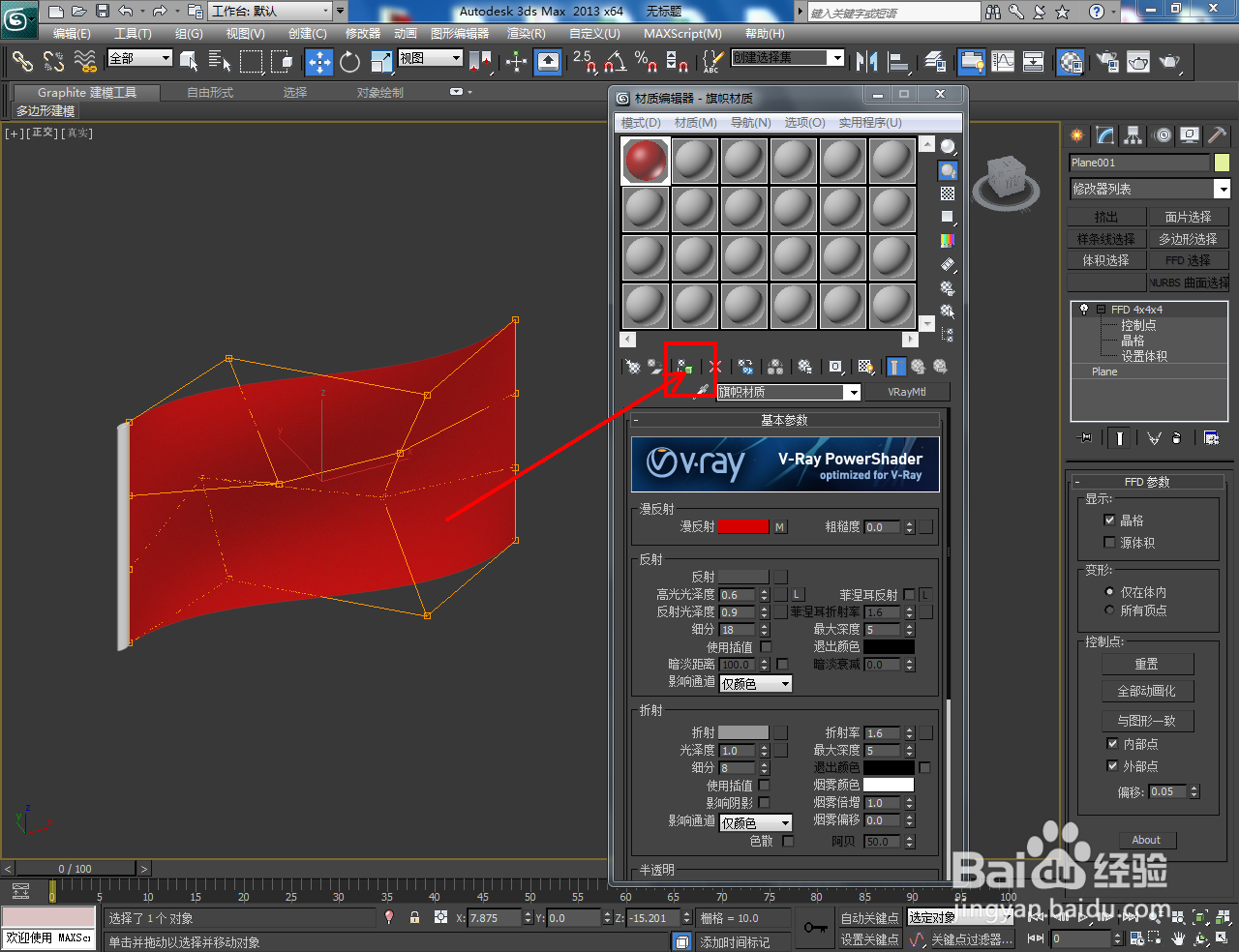Switch to the 对象绘制 ribbon tab
Viewport: 1239px width, 952px height.
tap(379, 93)
